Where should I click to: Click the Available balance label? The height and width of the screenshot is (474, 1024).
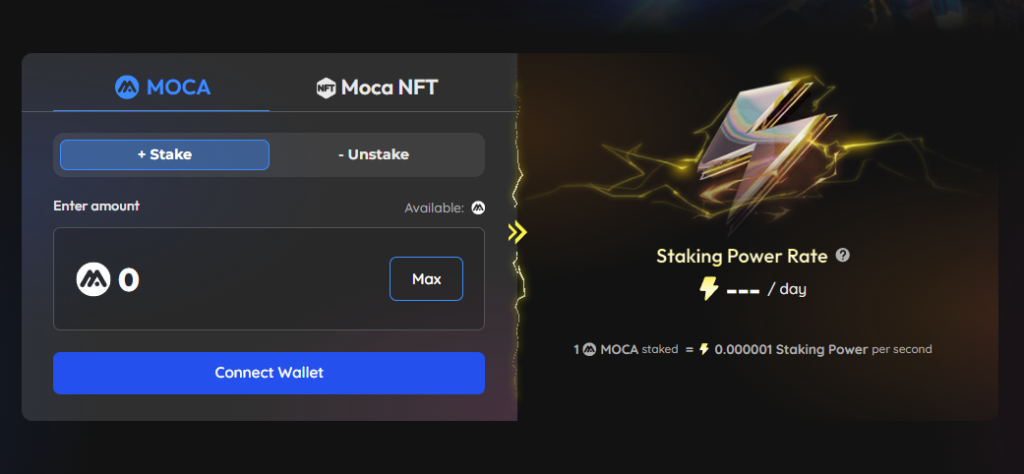tap(434, 208)
